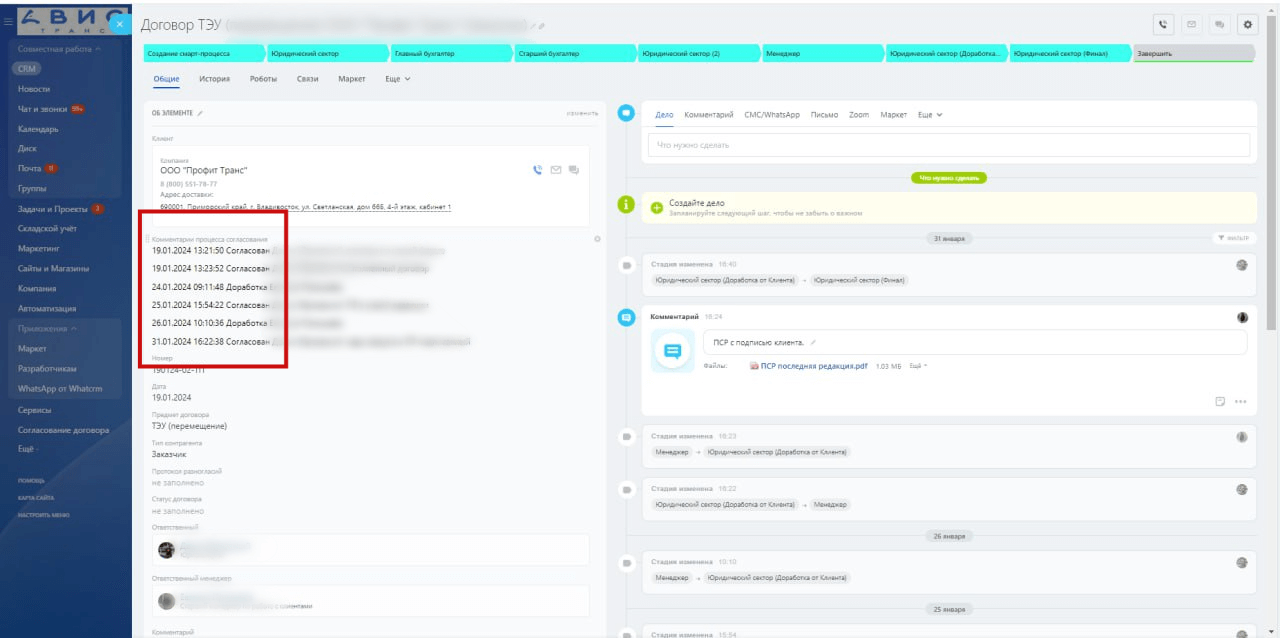Click the three-dots menu on the comment card
The image size is (1280, 638).
[1241, 402]
